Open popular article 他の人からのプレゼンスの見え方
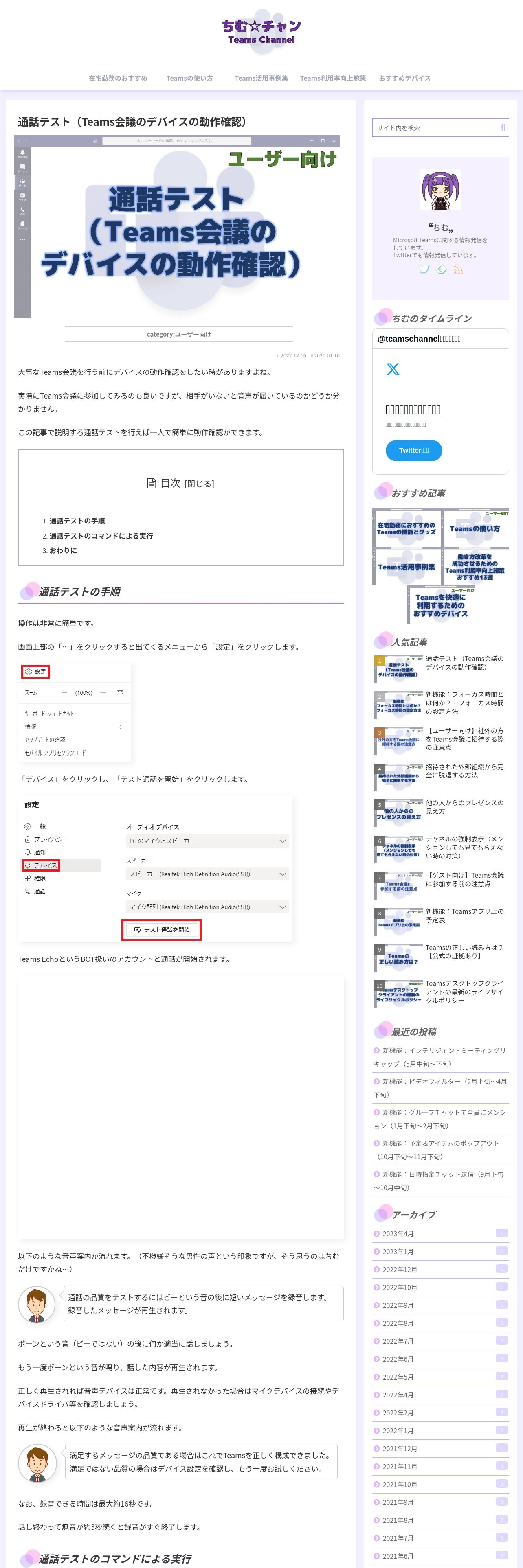 click(x=441, y=812)
